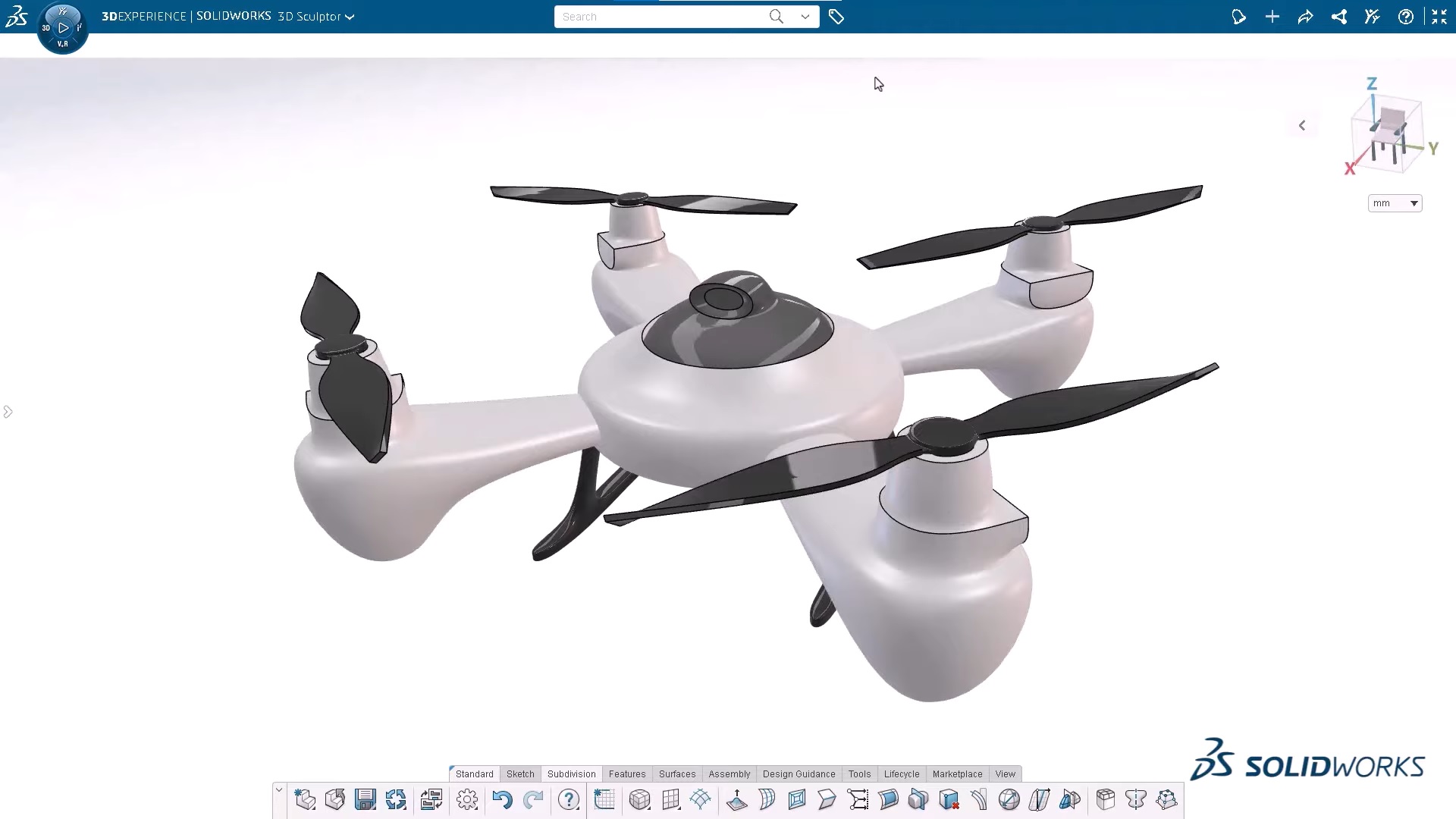Open the Subdivision tab
Viewport: 1456px width, 819px height.
[x=571, y=773]
